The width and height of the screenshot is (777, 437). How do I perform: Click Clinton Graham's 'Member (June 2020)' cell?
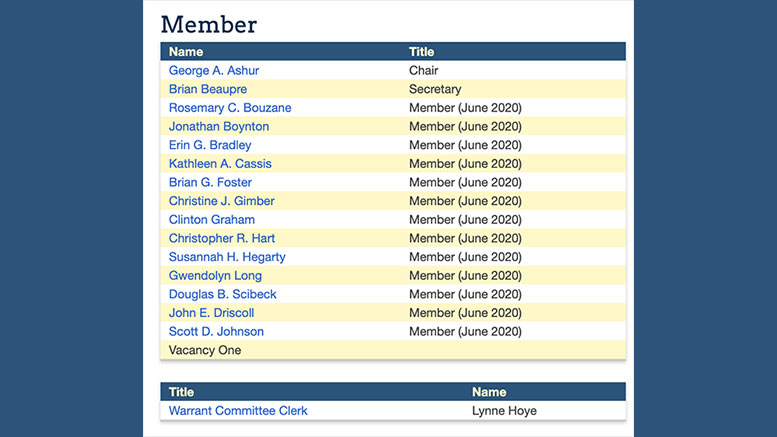(x=465, y=219)
